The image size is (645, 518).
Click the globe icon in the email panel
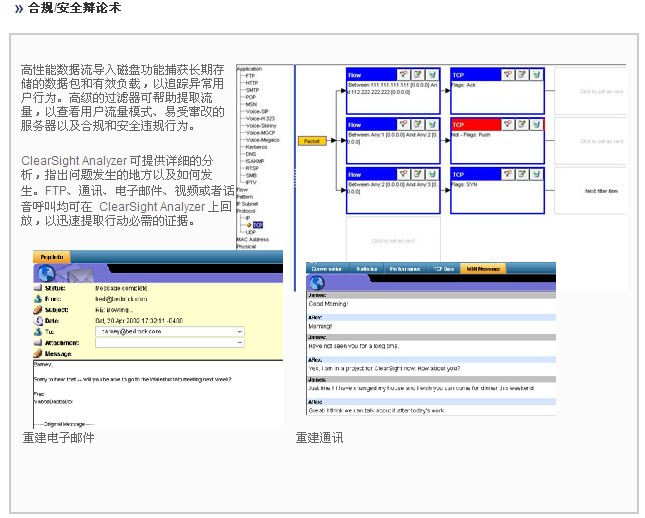tap(45, 273)
